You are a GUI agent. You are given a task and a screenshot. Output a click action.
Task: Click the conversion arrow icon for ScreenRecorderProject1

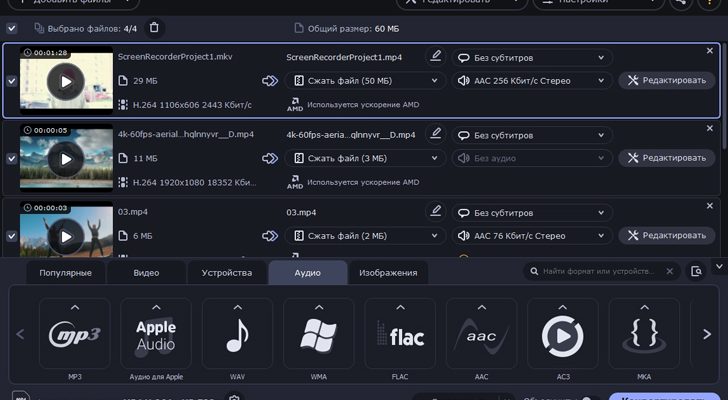point(270,81)
